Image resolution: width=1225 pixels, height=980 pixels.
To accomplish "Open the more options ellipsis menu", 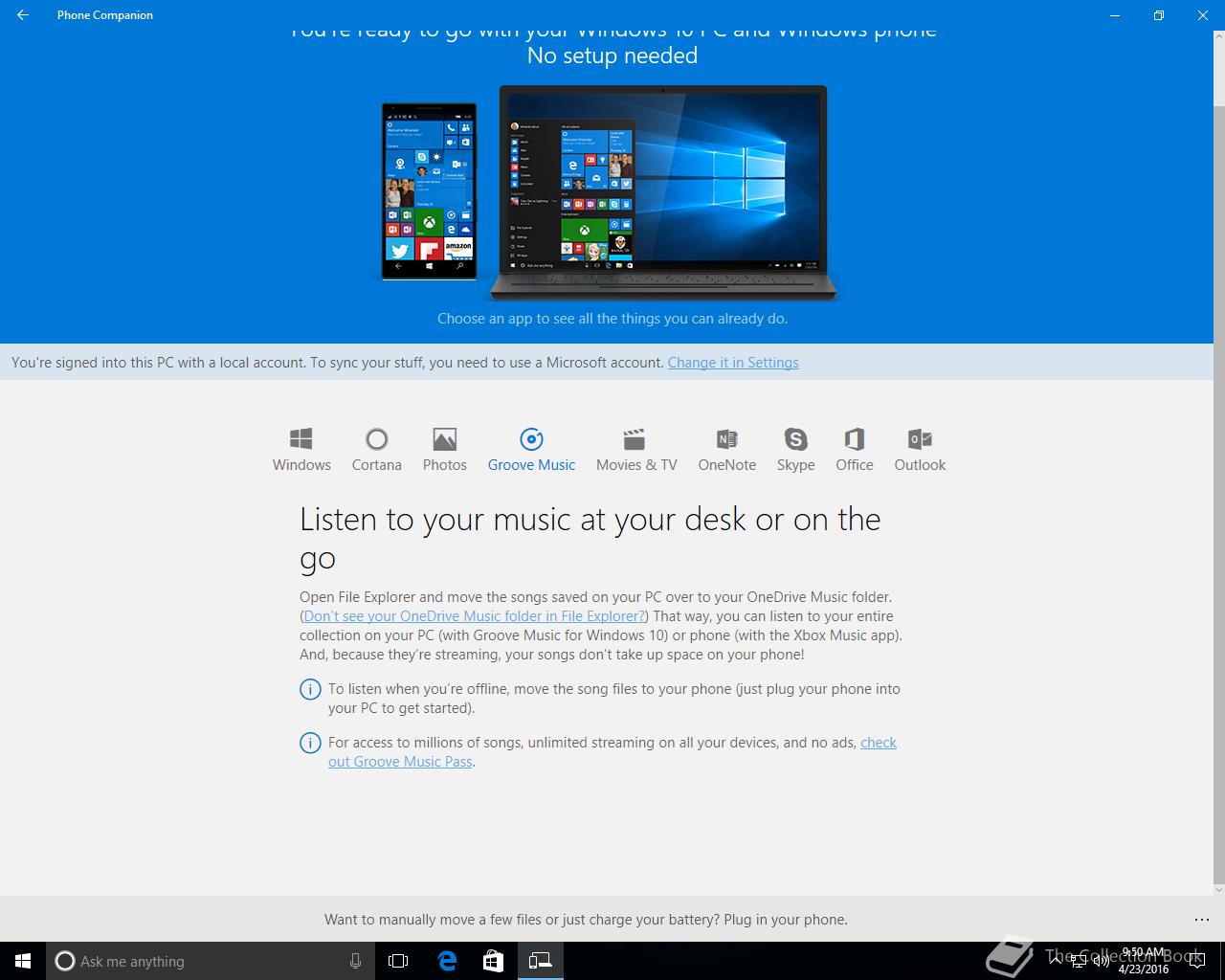I will (1202, 920).
